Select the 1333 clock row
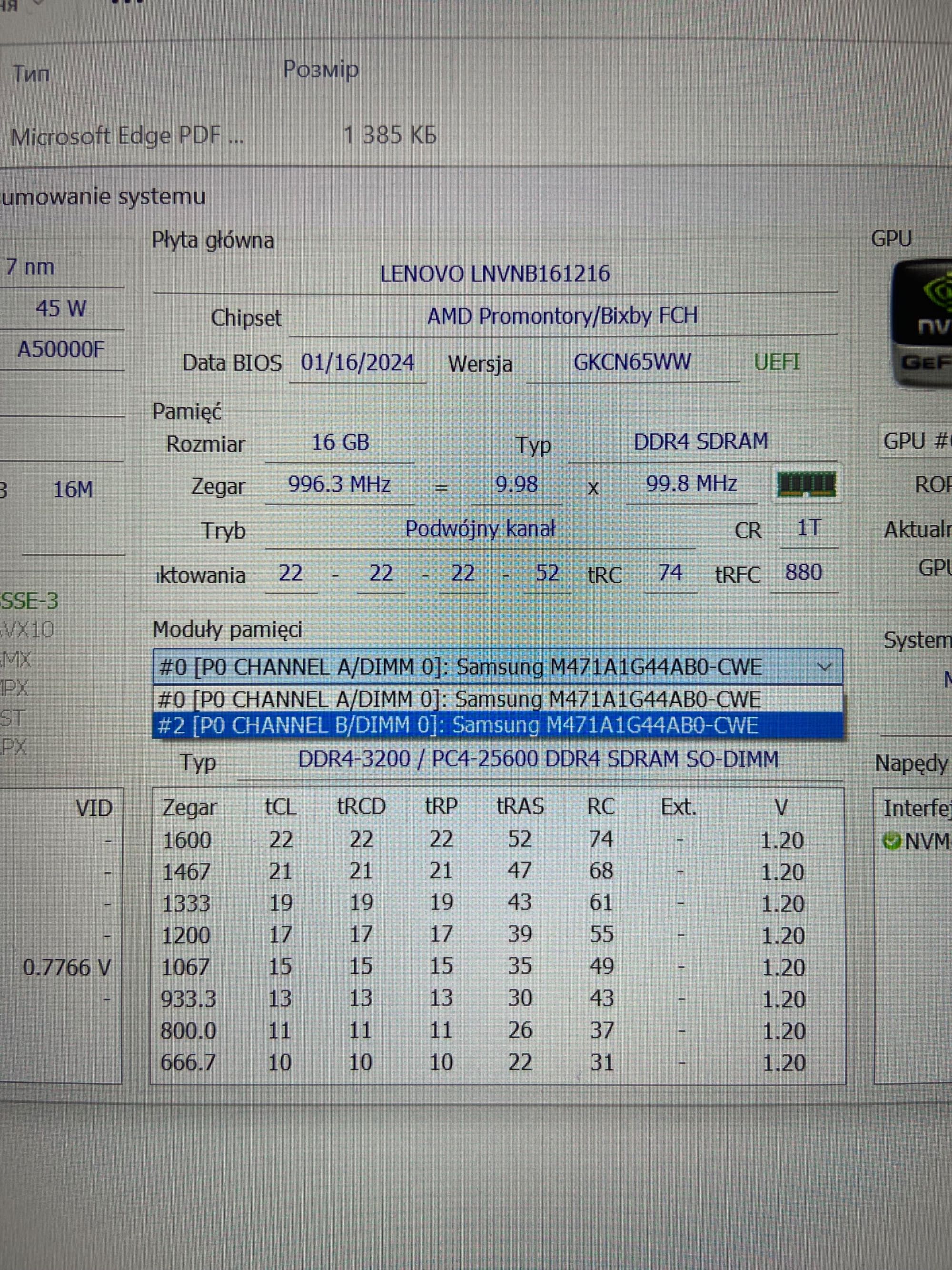Screen dimensions: 952x1270 pos(498,903)
